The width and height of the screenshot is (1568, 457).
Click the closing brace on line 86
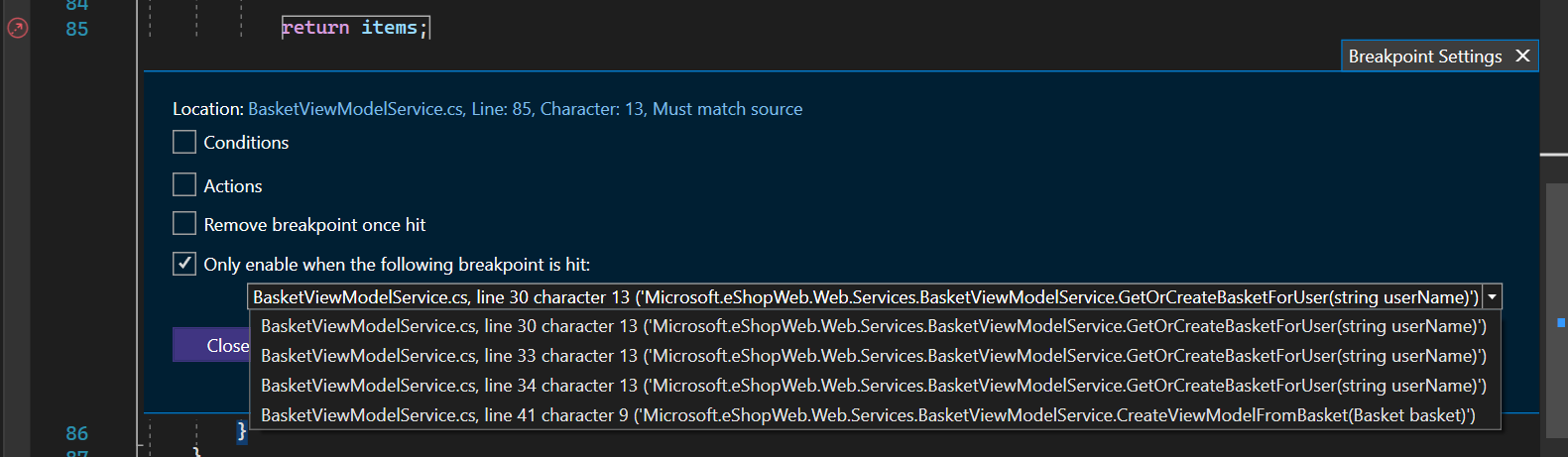click(x=241, y=431)
